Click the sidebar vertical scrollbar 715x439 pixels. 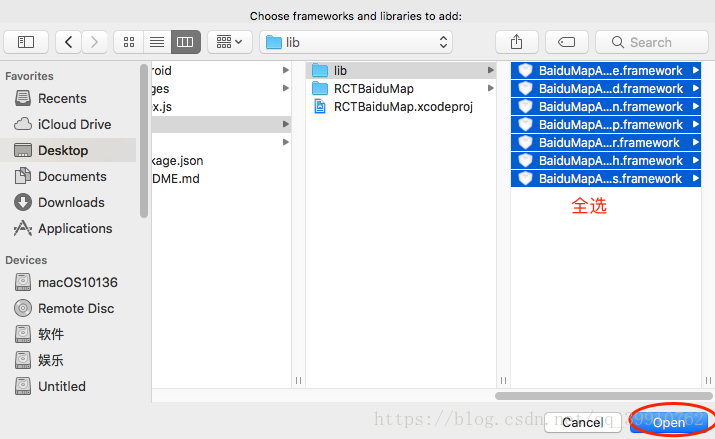144,141
